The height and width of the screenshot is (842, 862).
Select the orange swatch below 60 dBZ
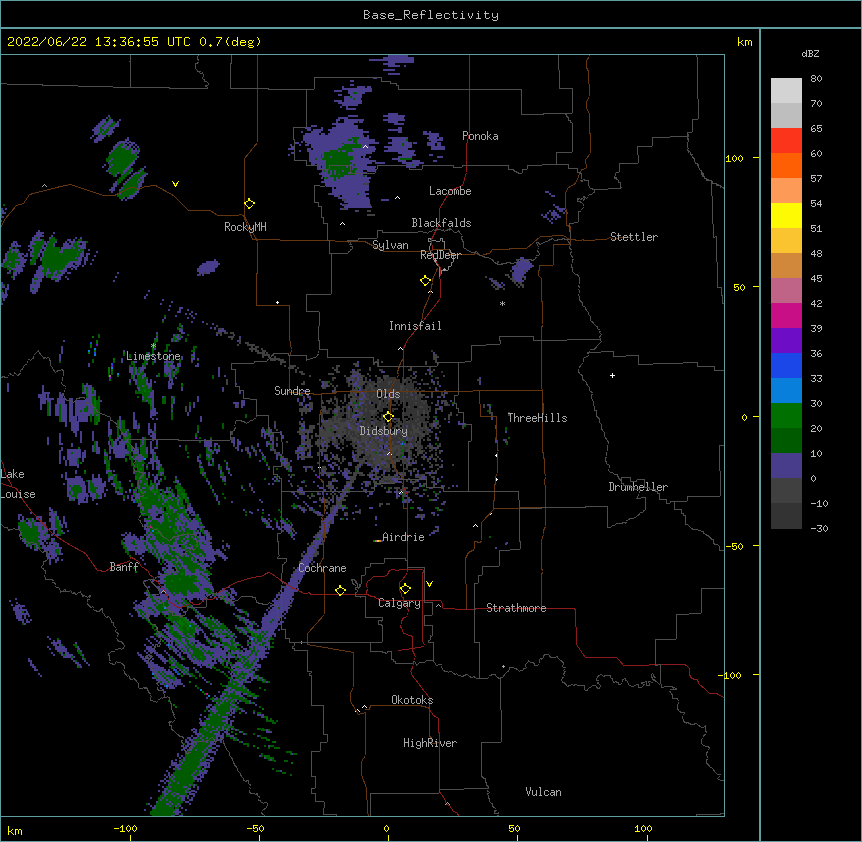[786, 165]
